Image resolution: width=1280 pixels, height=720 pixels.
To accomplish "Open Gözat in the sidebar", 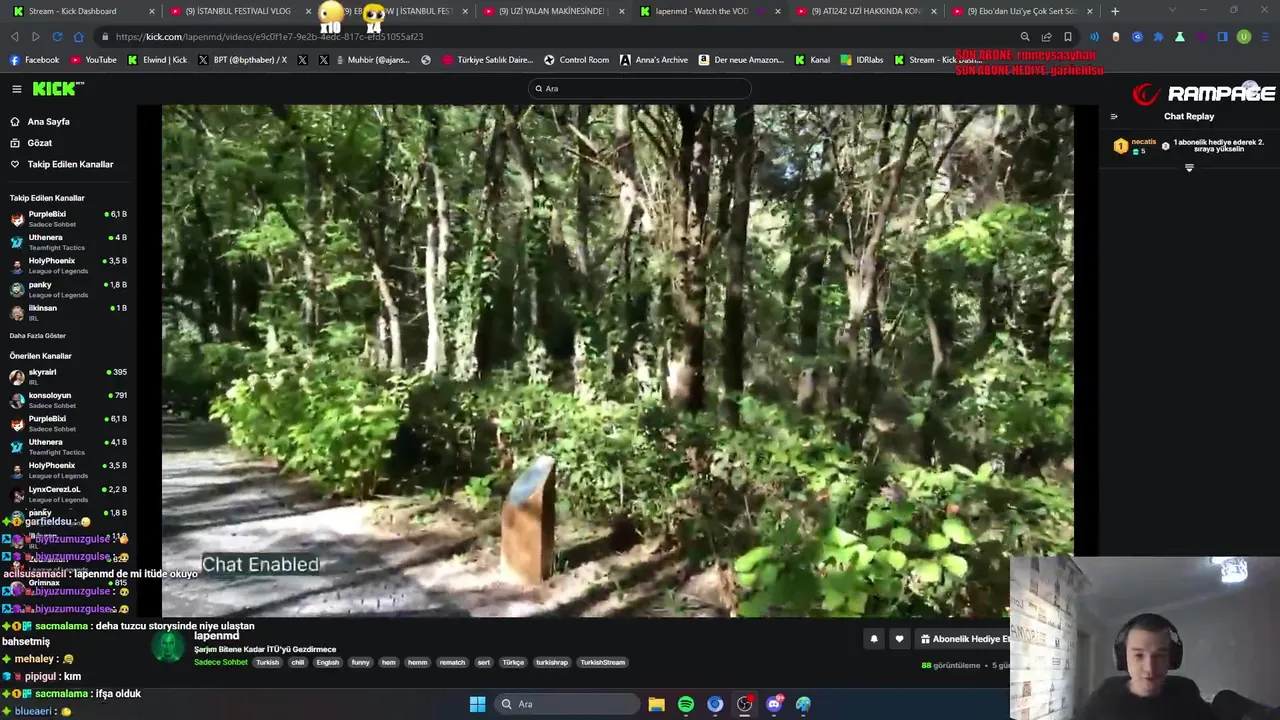I will pyautogui.click(x=31, y=143).
